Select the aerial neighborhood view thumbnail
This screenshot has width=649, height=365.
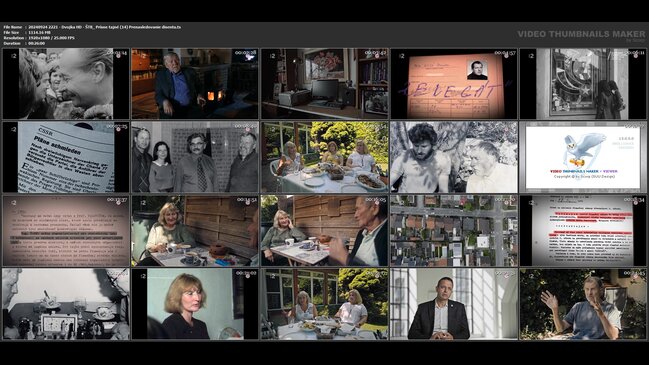click(x=454, y=231)
